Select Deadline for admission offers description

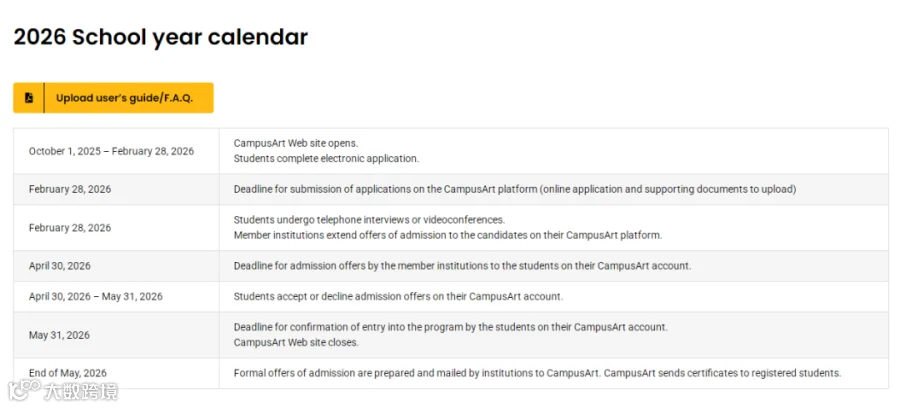[x=462, y=266]
